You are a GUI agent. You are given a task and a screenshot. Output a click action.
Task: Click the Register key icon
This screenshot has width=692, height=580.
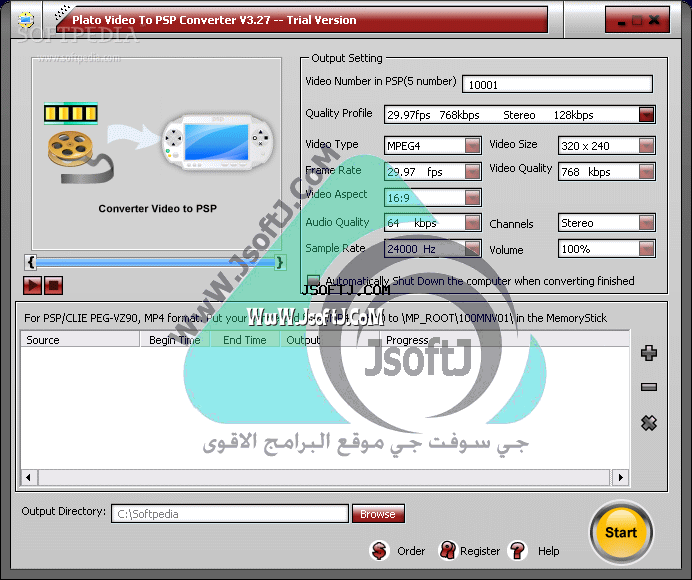(x=448, y=550)
